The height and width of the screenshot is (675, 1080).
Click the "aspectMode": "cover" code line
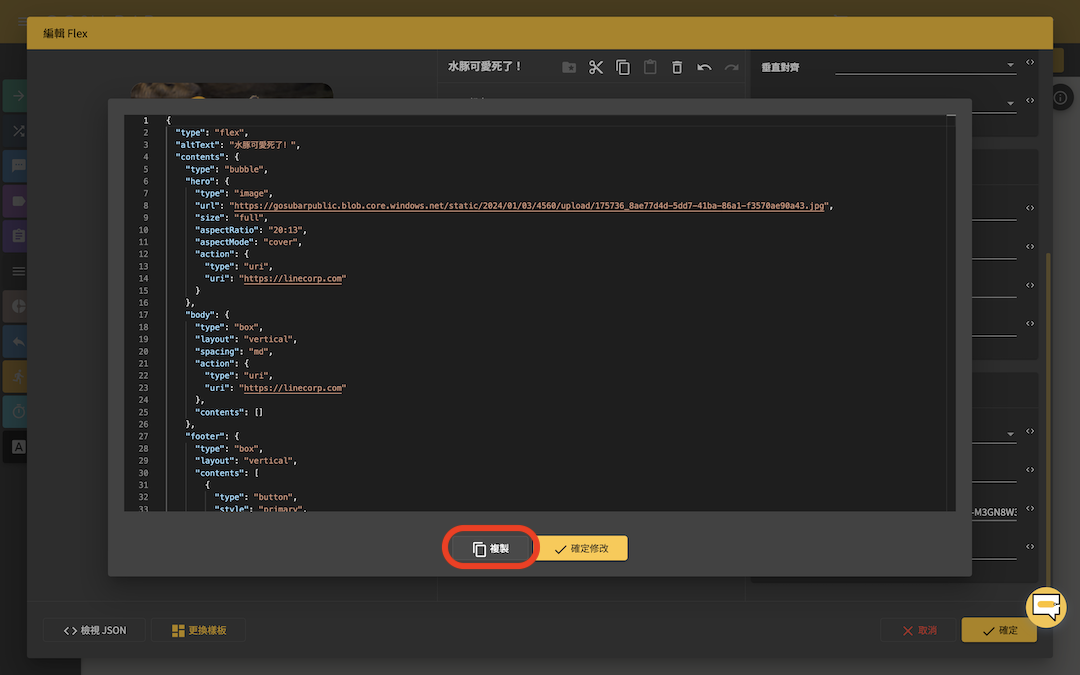tap(248, 242)
